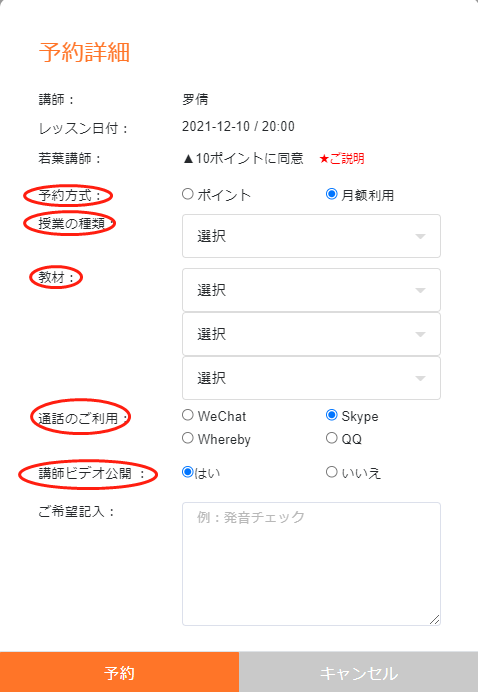Click the ★ご説明 link
Screen dimensions: 478x692
point(342,158)
